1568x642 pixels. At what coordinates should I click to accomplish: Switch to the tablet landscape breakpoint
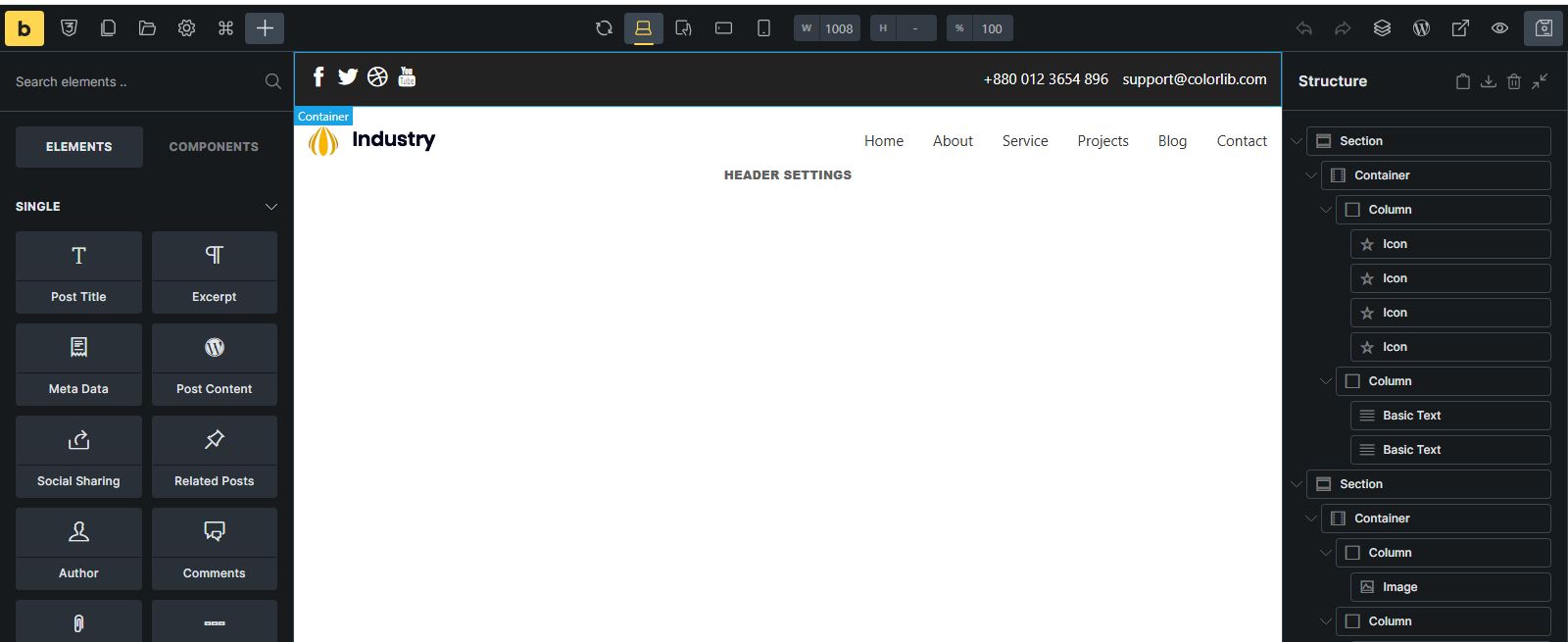(x=723, y=28)
